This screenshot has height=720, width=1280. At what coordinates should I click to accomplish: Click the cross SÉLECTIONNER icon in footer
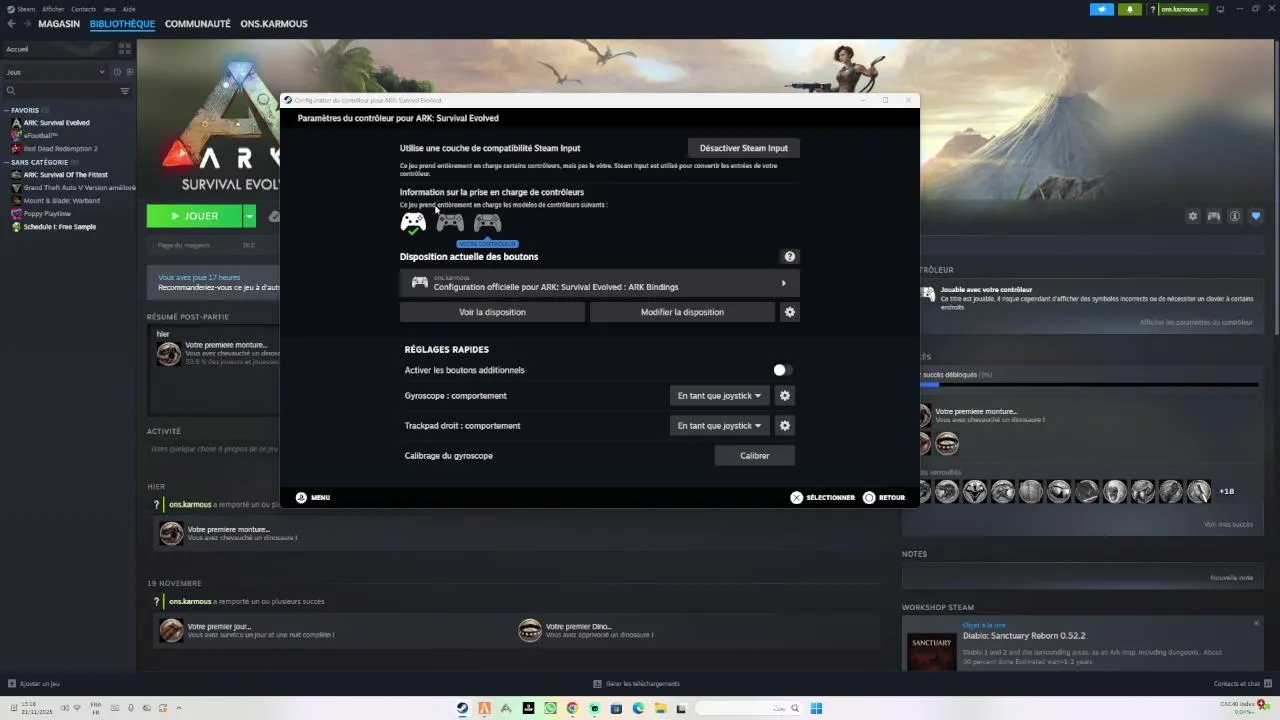pos(796,497)
